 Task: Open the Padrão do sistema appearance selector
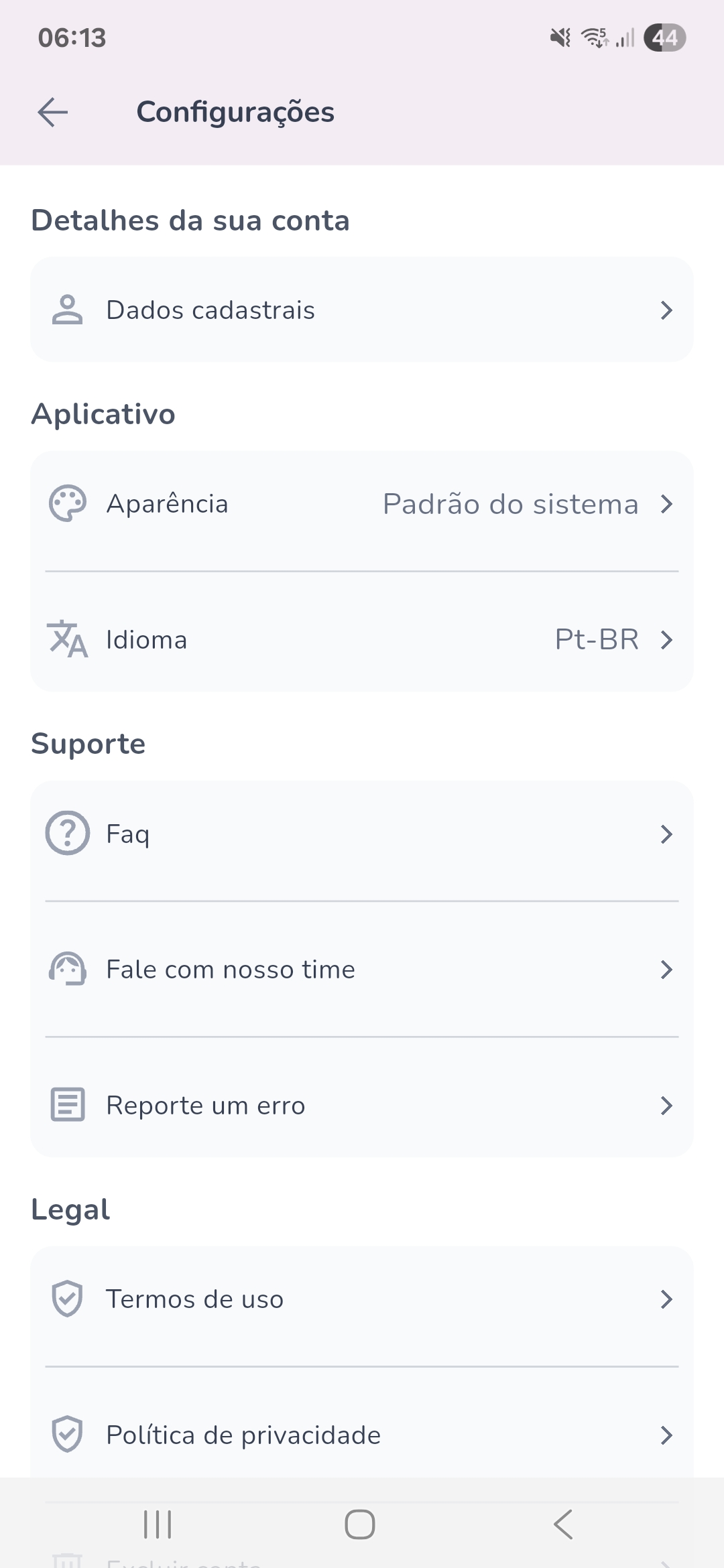[511, 504]
